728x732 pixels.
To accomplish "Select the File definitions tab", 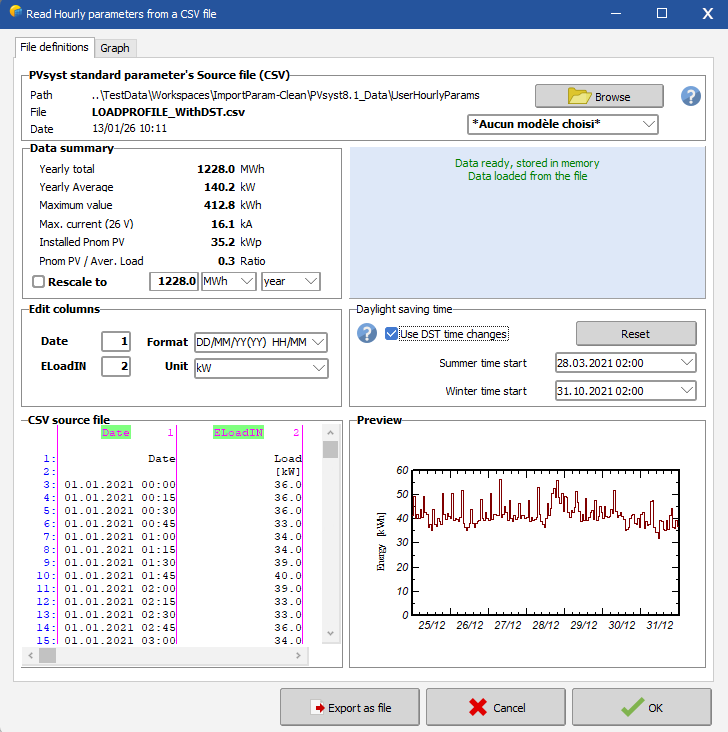I will (x=55, y=47).
